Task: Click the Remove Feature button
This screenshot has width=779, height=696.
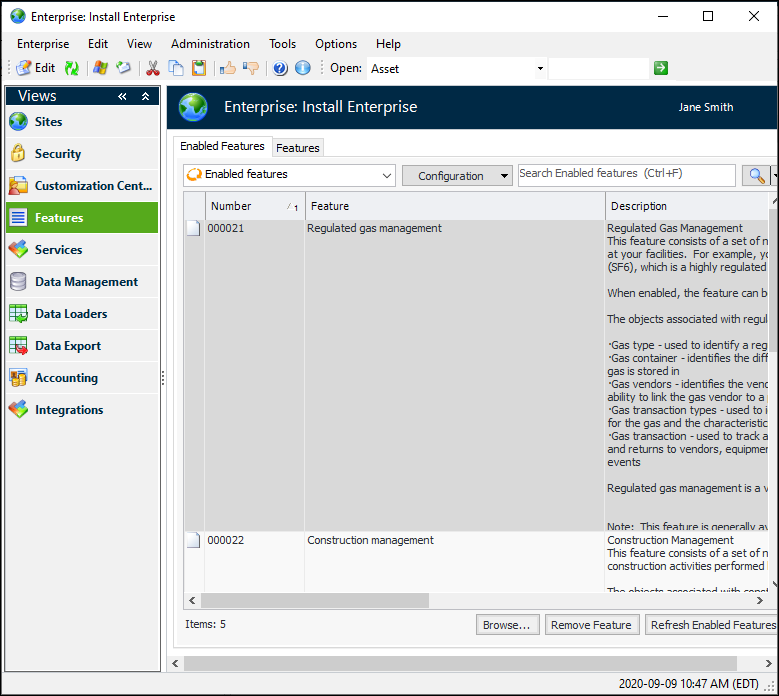Action: (591, 625)
